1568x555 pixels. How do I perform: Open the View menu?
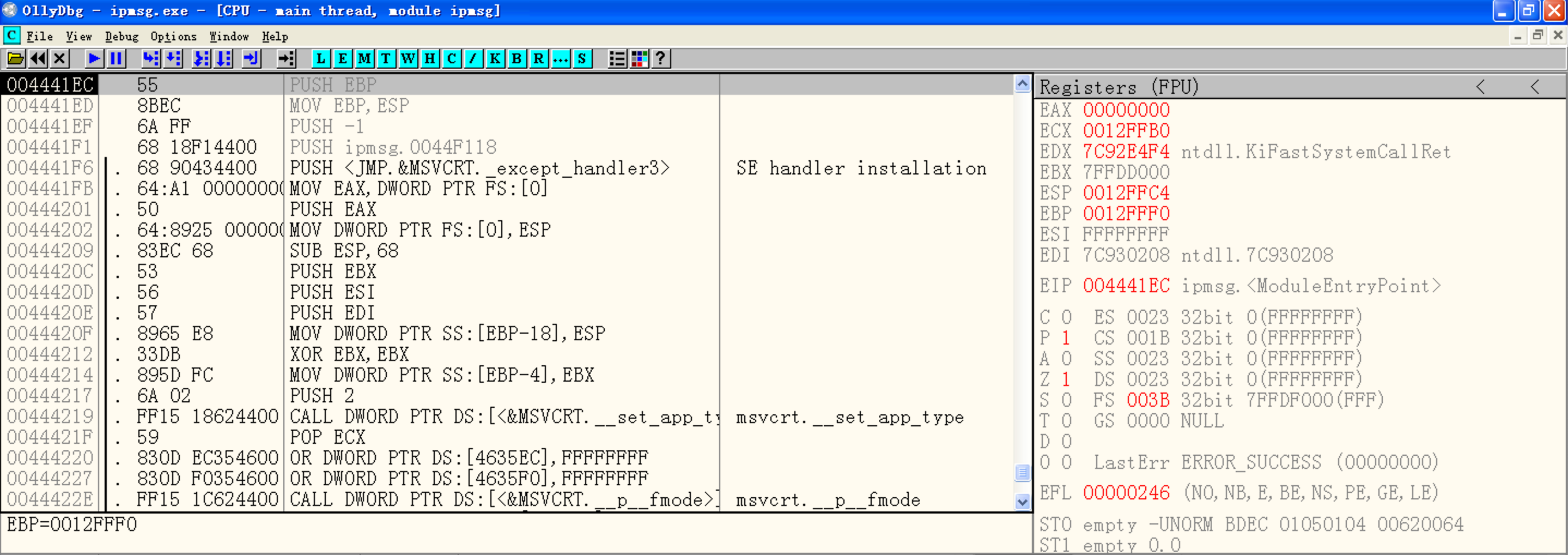pos(78,37)
